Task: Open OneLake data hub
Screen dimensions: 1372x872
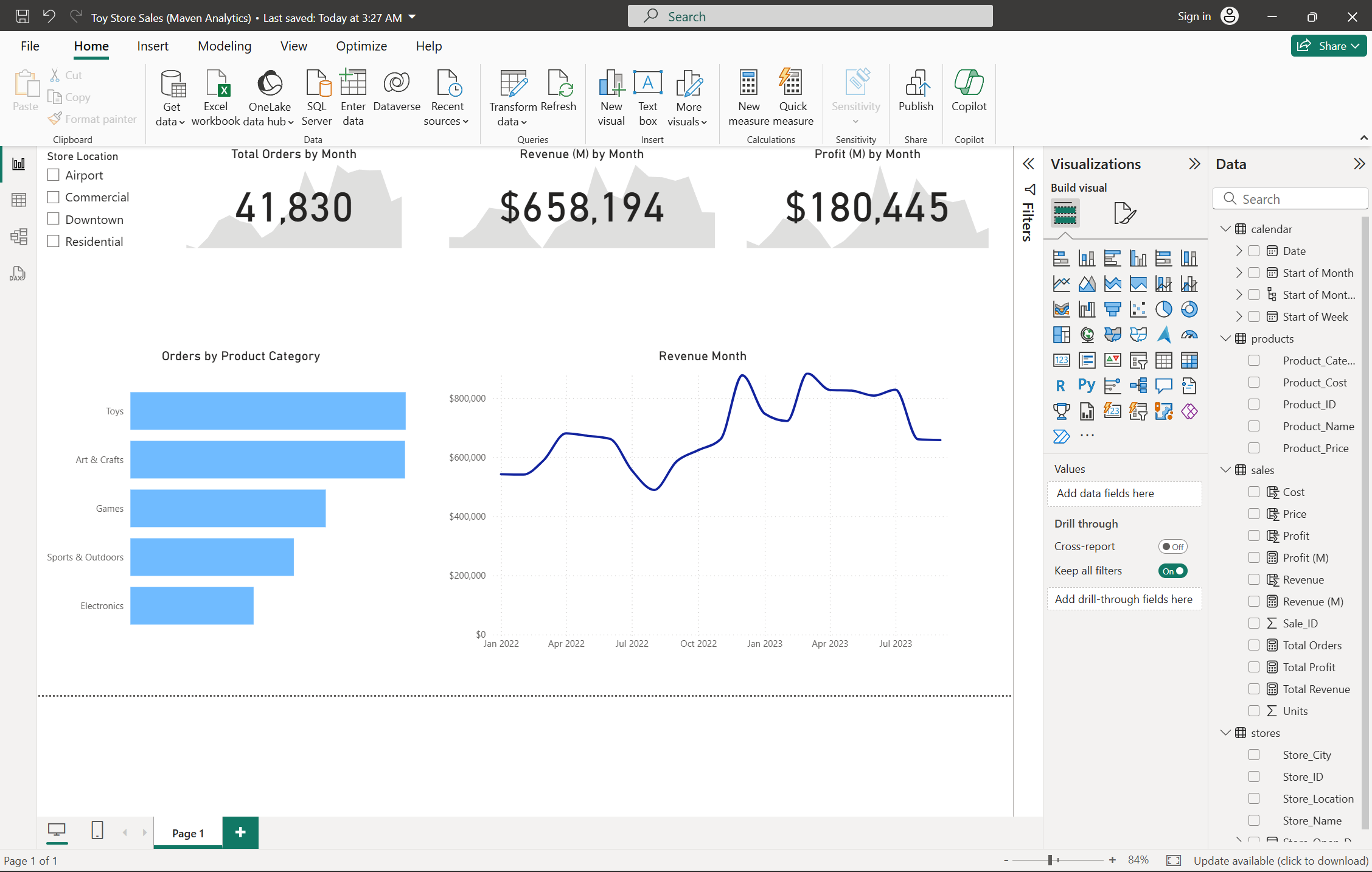Action: pyautogui.click(x=270, y=97)
